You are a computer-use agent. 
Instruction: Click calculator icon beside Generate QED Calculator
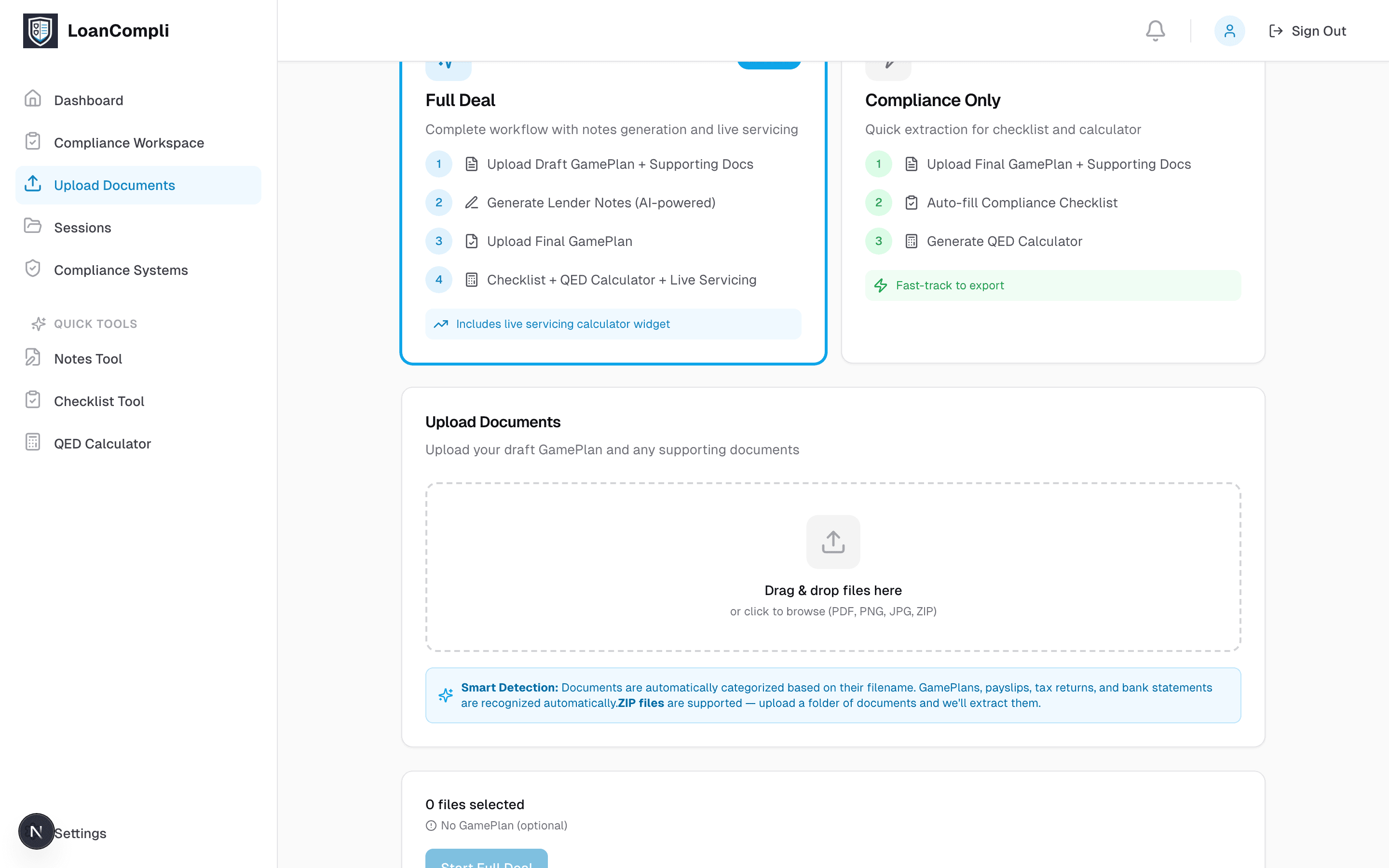(x=911, y=241)
